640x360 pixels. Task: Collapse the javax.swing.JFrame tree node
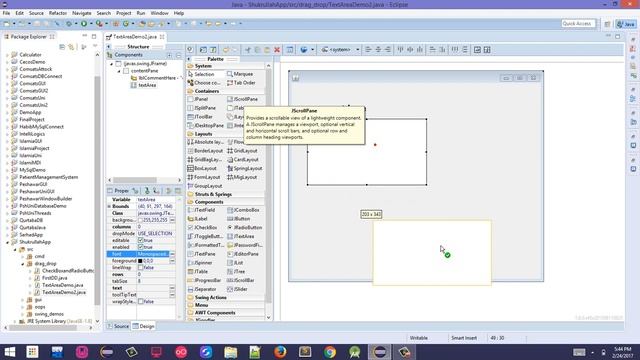111,64
